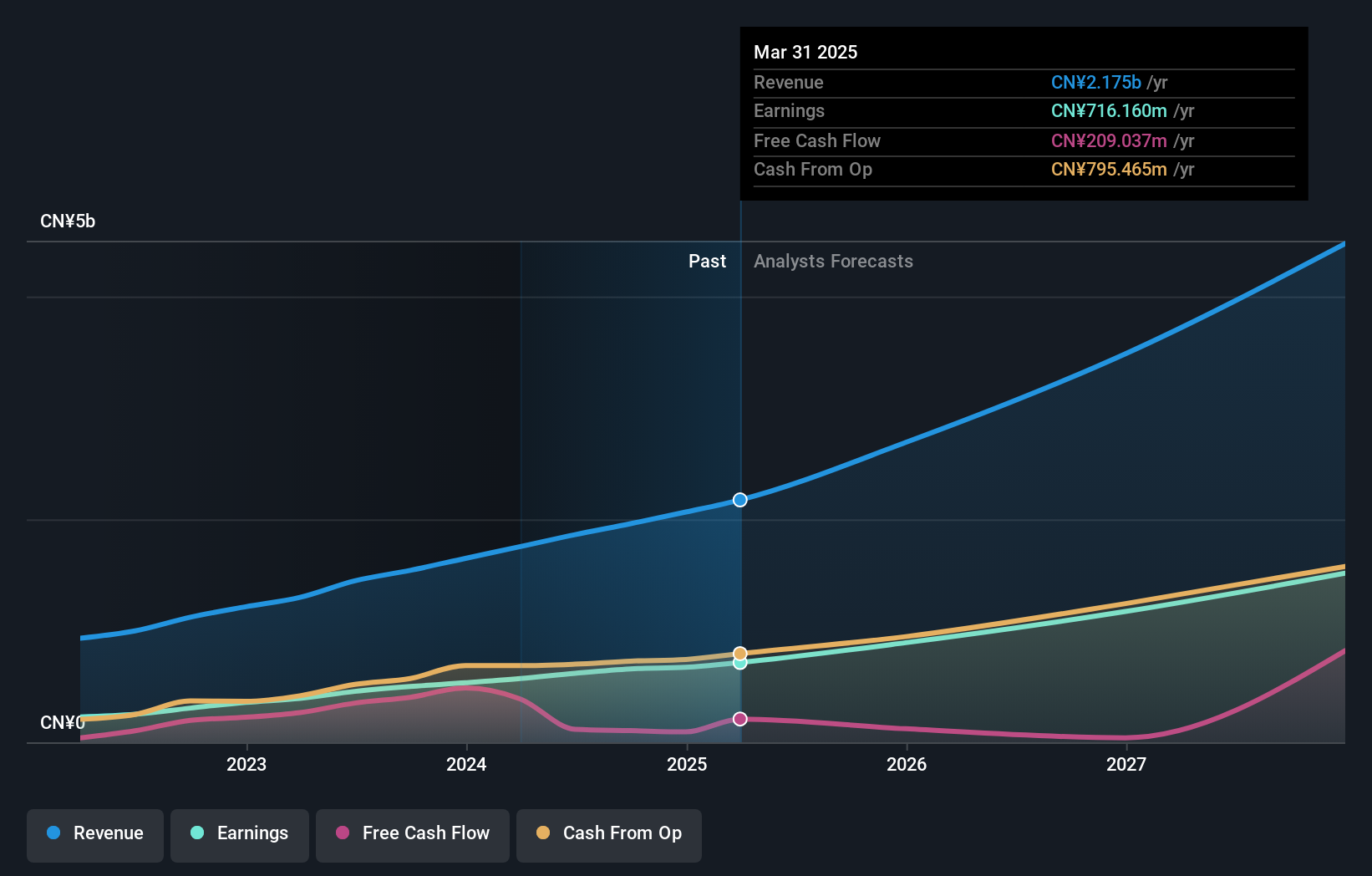Image resolution: width=1372 pixels, height=876 pixels.
Task: Toggle the Revenue legend button
Action: [x=95, y=835]
